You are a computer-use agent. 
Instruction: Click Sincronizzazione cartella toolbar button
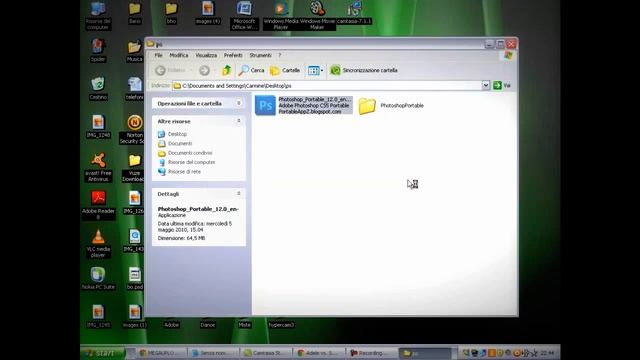[x=364, y=70]
